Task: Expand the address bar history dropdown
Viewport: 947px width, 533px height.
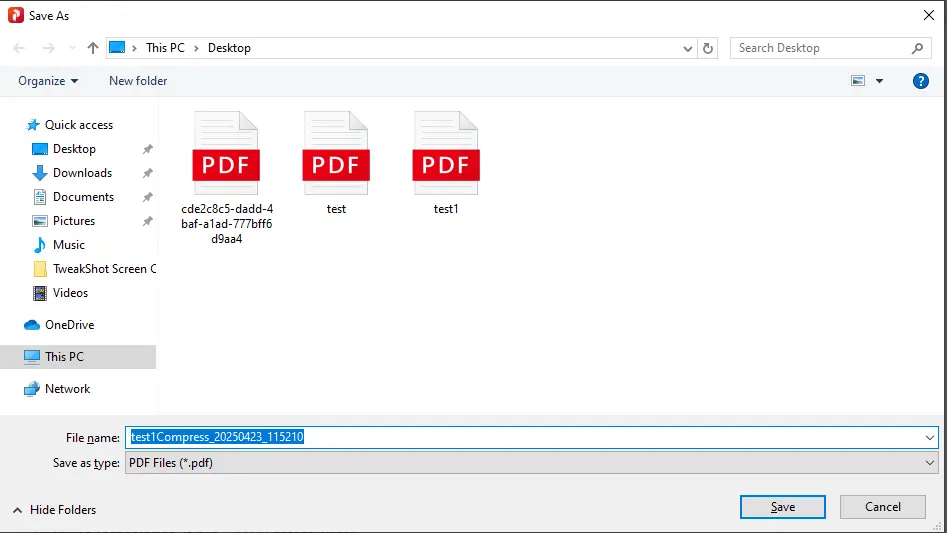Action: coord(687,48)
